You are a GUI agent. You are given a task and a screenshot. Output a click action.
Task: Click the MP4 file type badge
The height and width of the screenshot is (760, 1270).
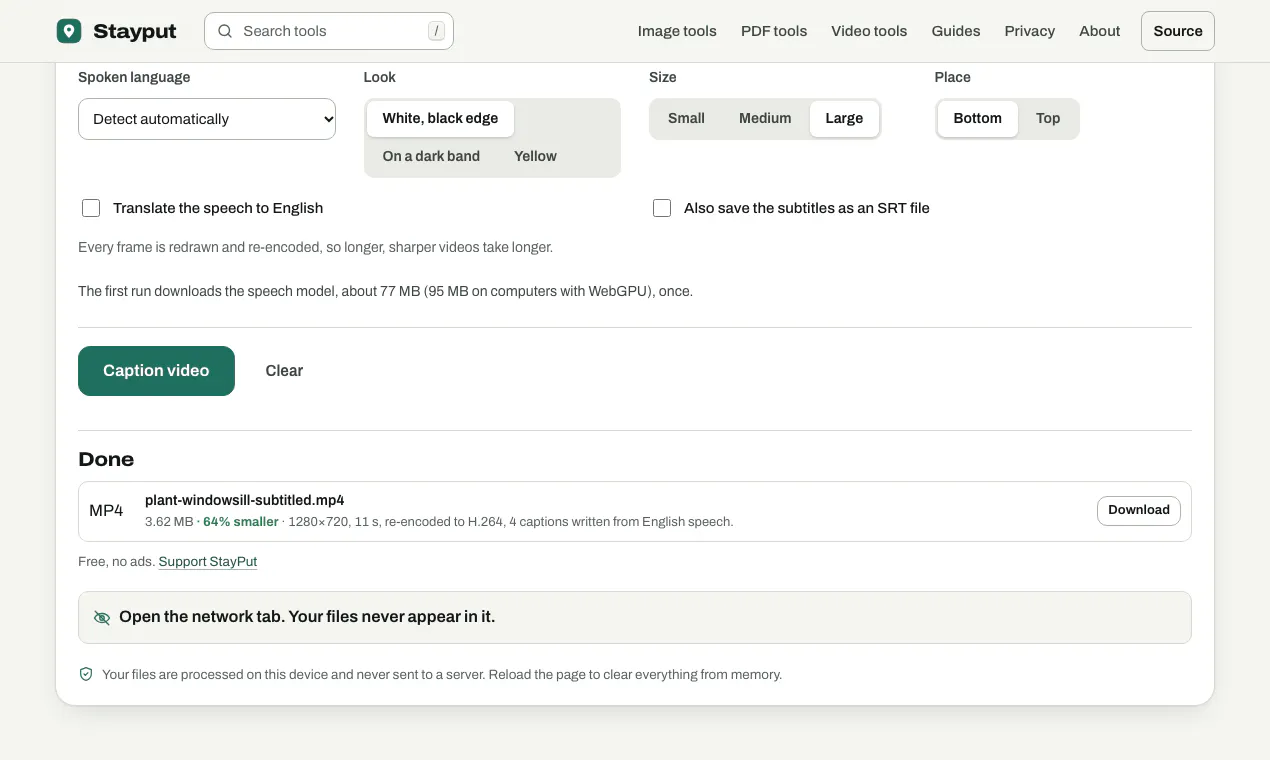[x=106, y=511]
